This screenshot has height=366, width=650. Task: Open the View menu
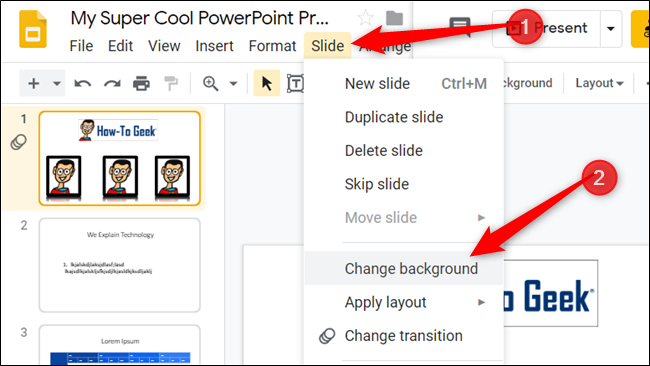click(x=164, y=46)
